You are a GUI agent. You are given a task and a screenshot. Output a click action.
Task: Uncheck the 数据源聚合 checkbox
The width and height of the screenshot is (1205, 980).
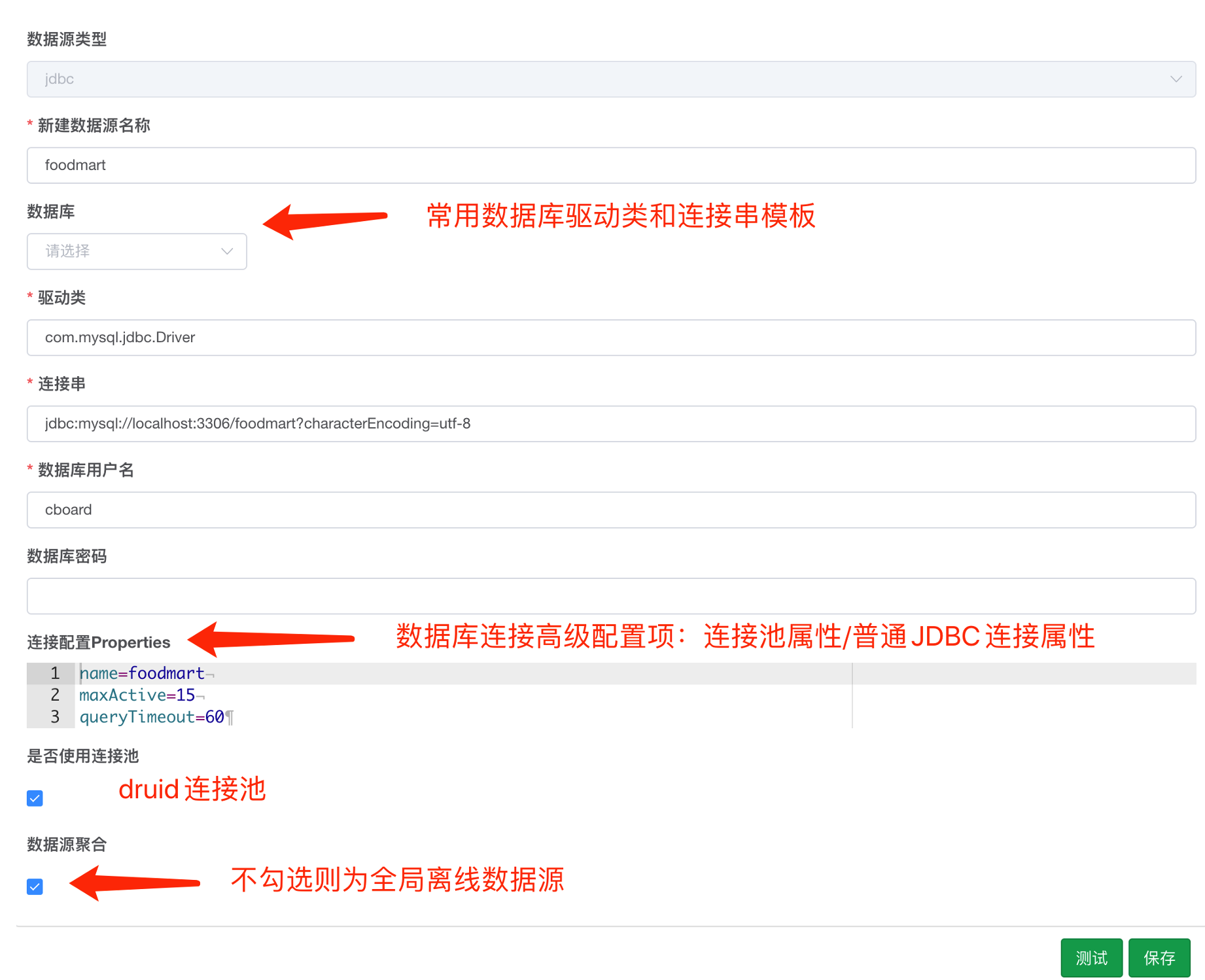click(x=35, y=886)
